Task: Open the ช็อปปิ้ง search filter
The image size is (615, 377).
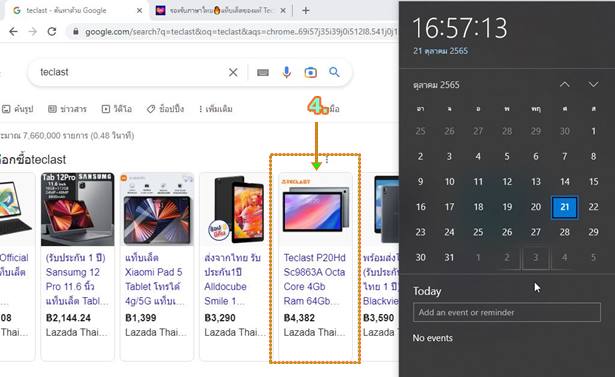Action: click(x=165, y=109)
